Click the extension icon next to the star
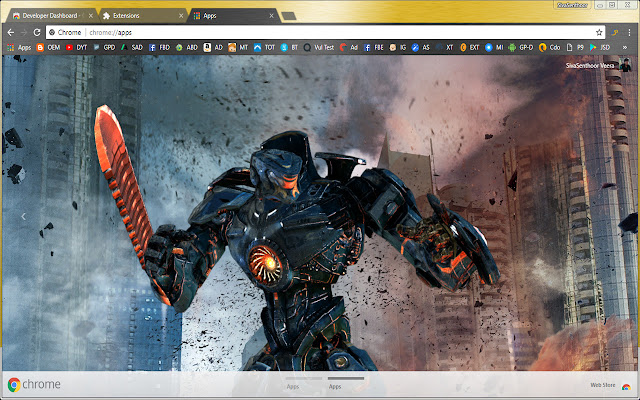 pyautogui.click(x=615, y=32)
